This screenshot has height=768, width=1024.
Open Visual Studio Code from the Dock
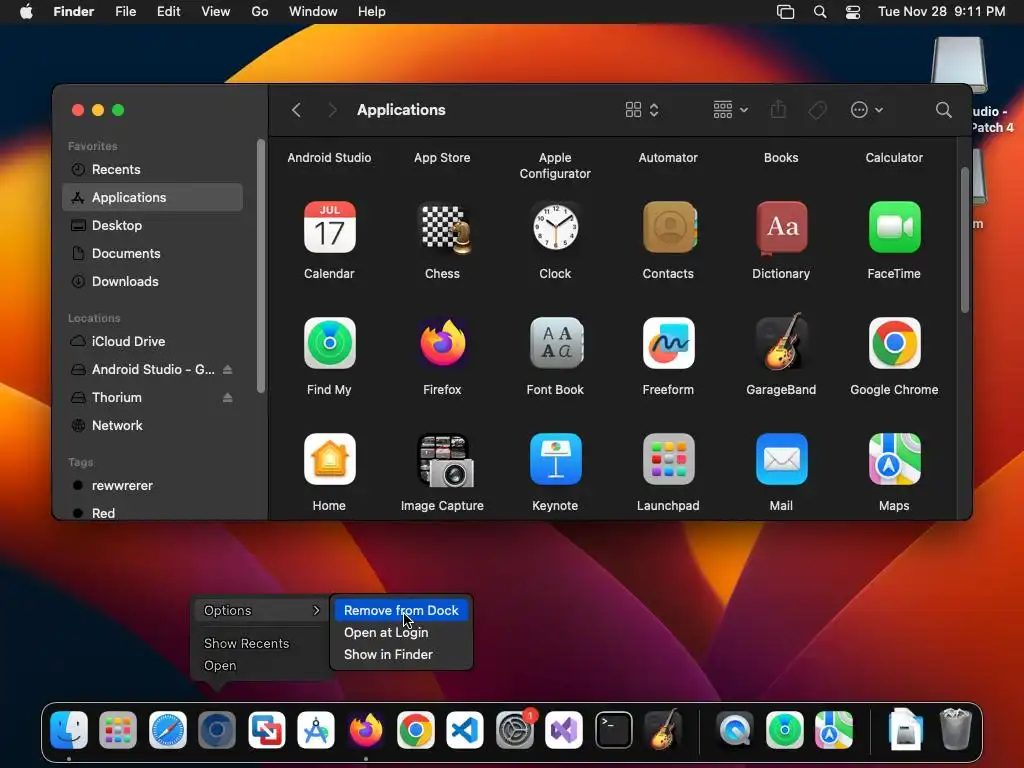pos(465,730)
